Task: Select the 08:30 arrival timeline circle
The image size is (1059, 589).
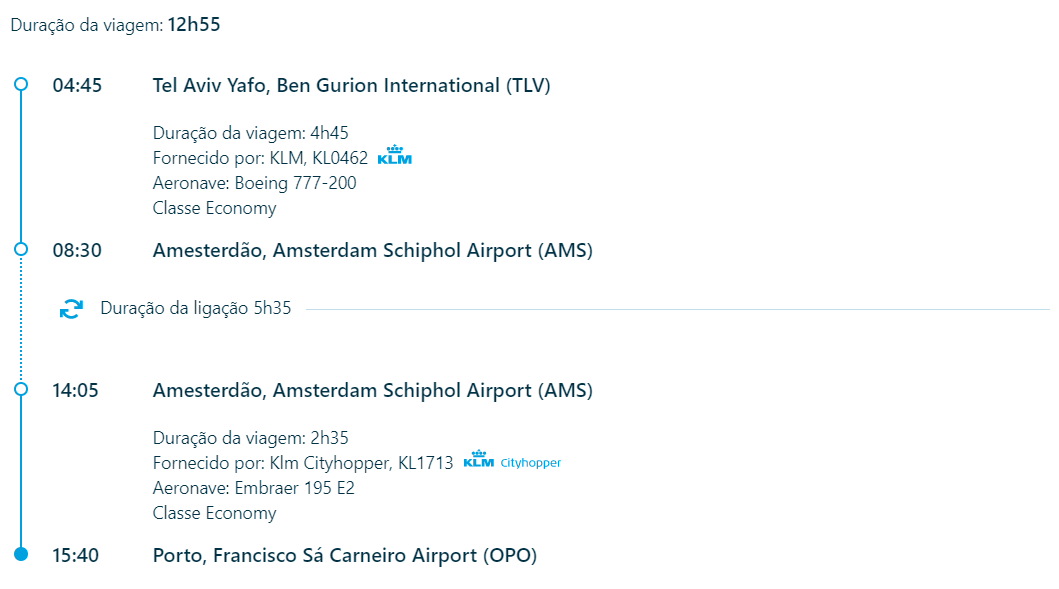Action: 21,249
